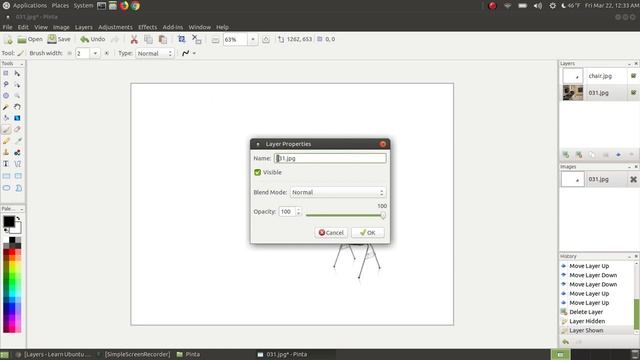Click the Undo toolbar button
The image size is (640, 360).
coord(93,39)
